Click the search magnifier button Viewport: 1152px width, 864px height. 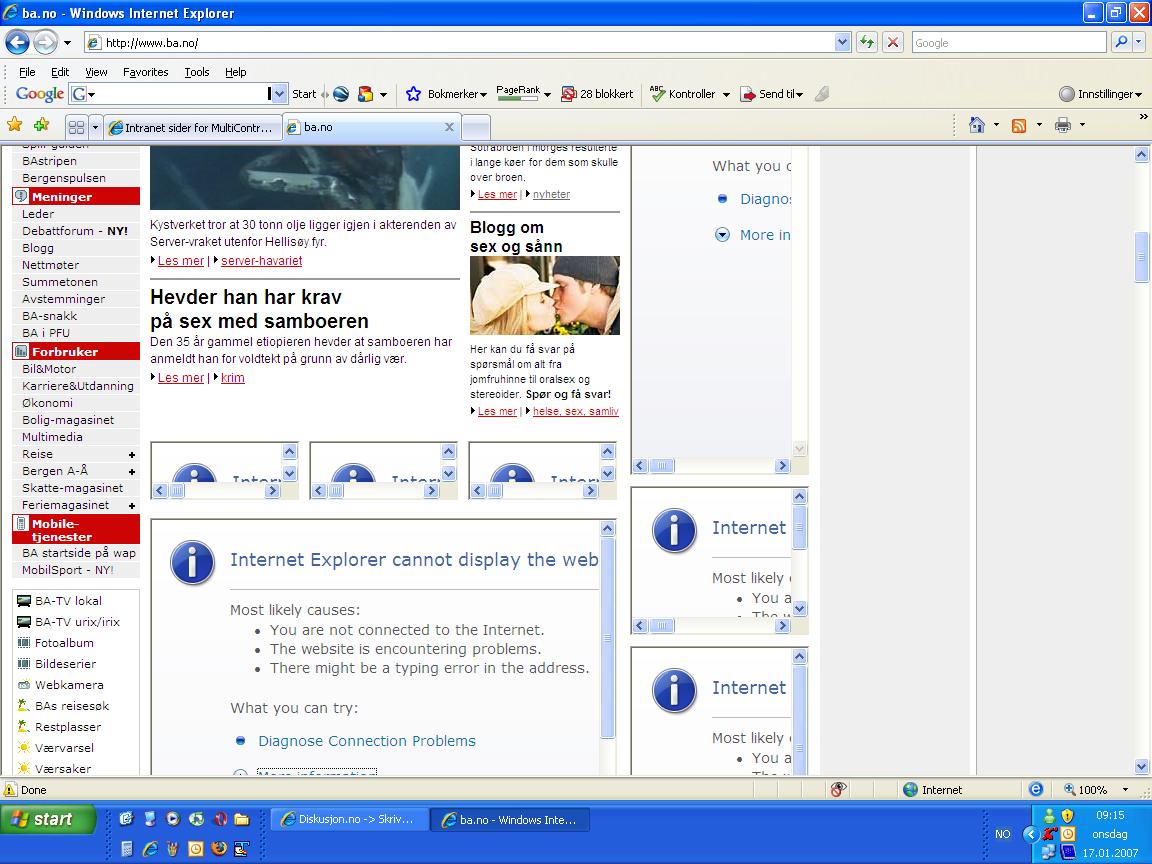coord(1121,43)
